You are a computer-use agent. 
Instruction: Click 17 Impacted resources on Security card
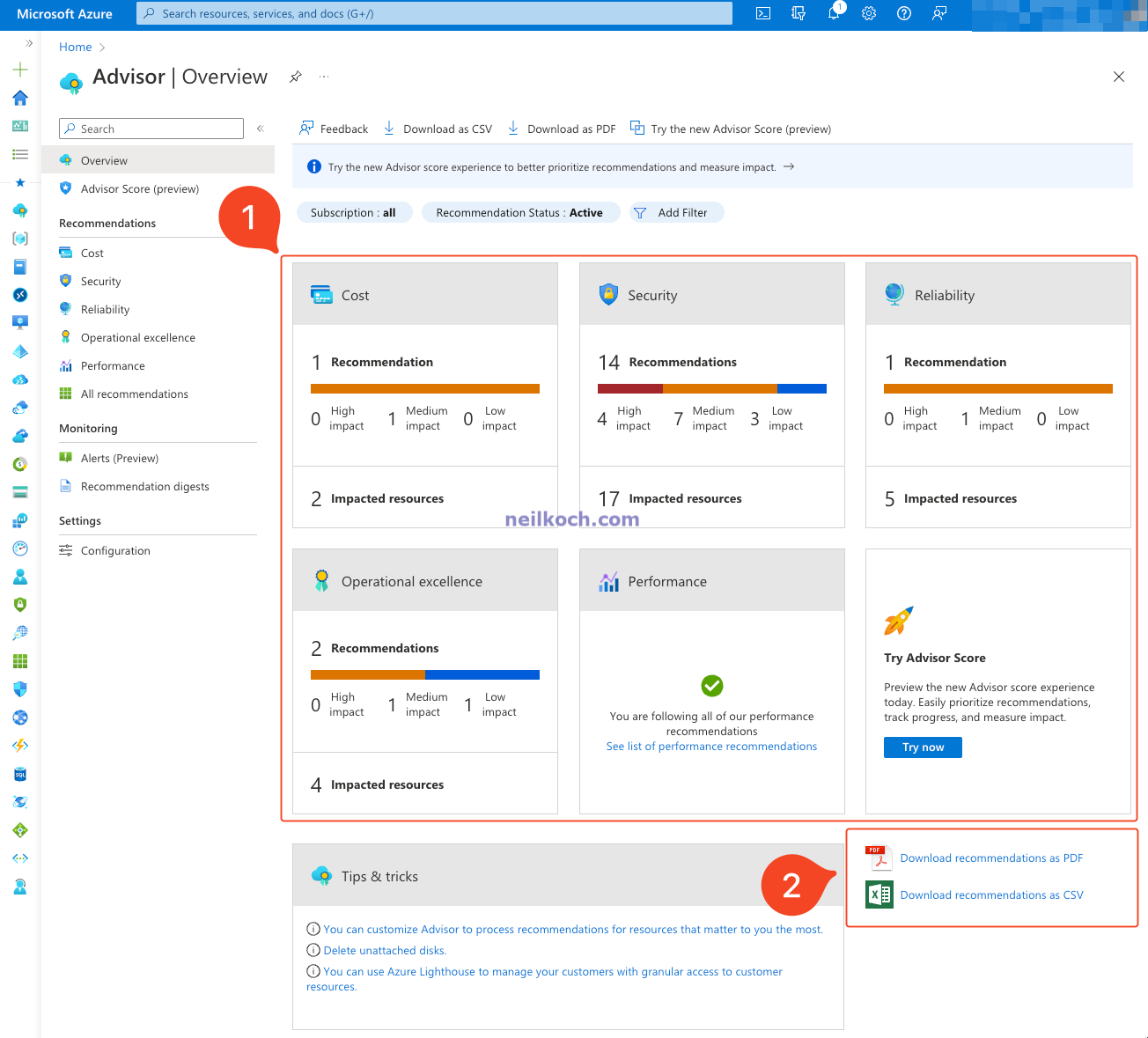pos(670,498)
